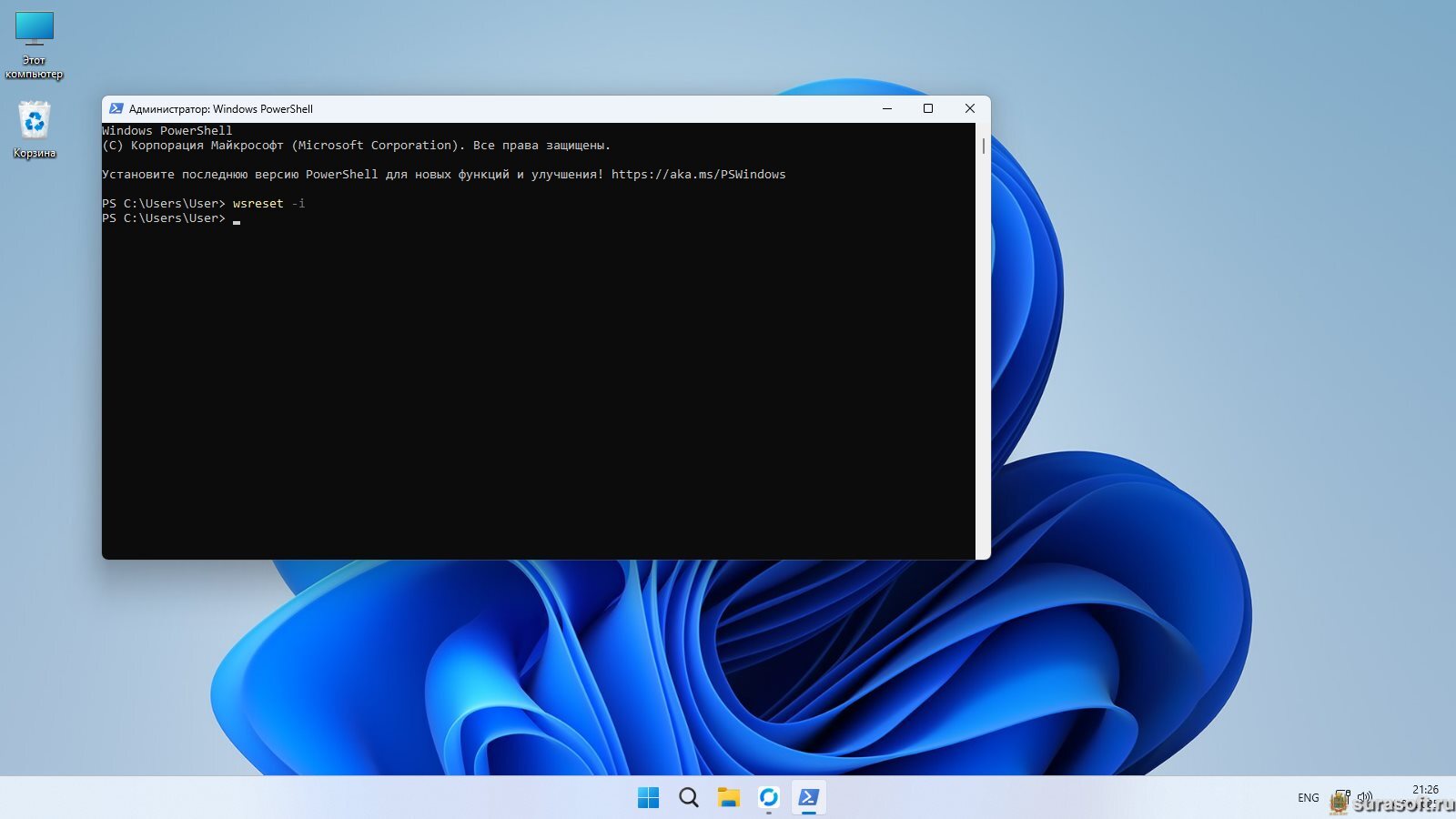
Task: Switch input language via ENG indicator
Action: point(1308,798)
